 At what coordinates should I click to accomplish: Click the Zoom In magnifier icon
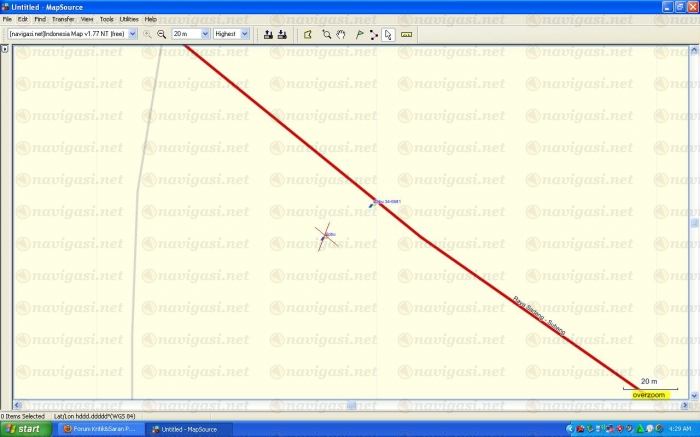coord(148,33)
